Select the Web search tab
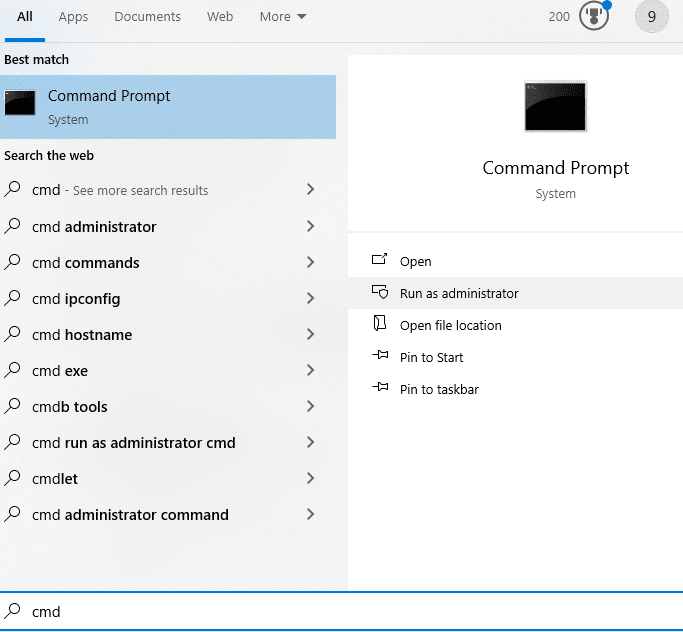Image resolution: width=683 pixels, height=632 pixels. tap(220, 17)
